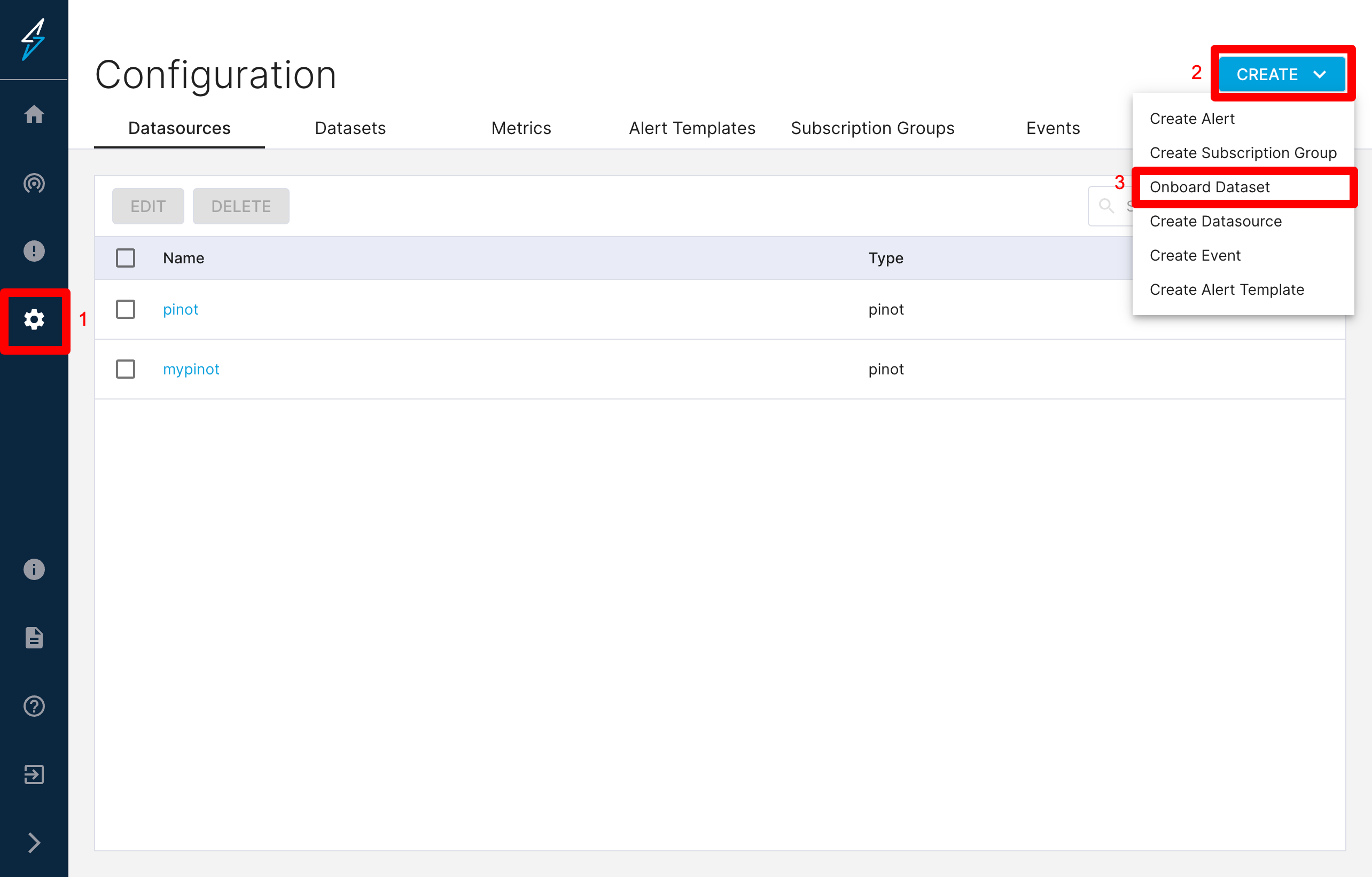Open the CREATE dropdown
The width and height of the screenshot is (1372, 877).
point(1282,74)
